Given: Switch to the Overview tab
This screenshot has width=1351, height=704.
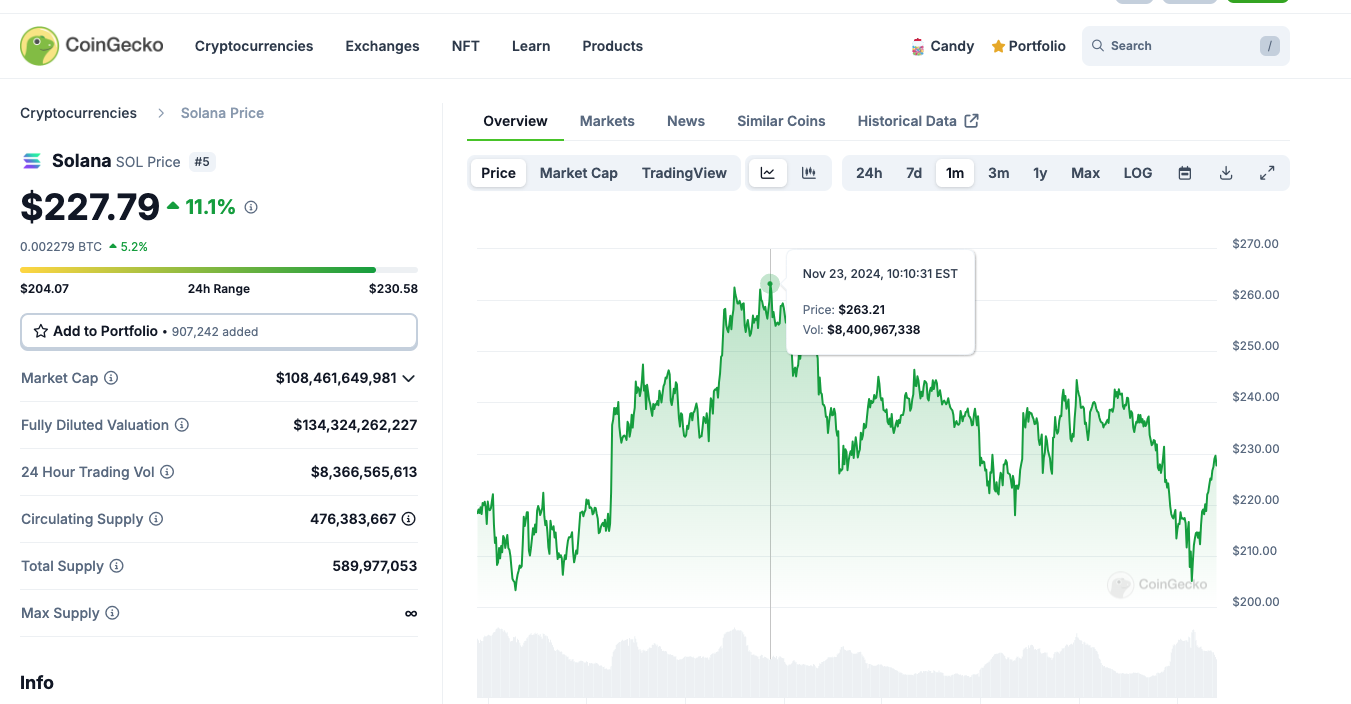Looking at the screenshot, I should (515, 121).
